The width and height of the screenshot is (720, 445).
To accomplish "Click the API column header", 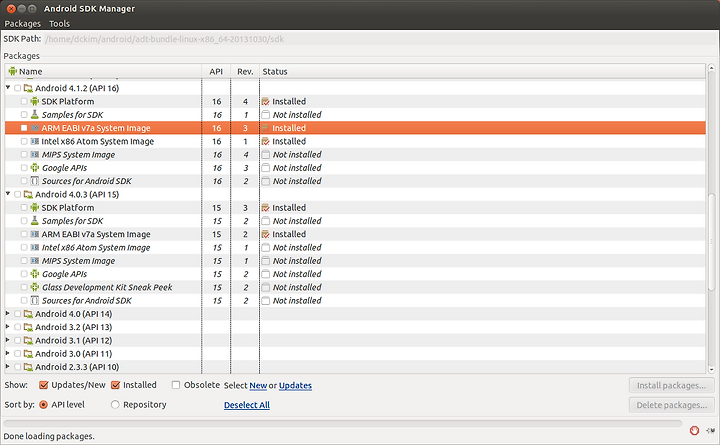I will pos(216,71).
